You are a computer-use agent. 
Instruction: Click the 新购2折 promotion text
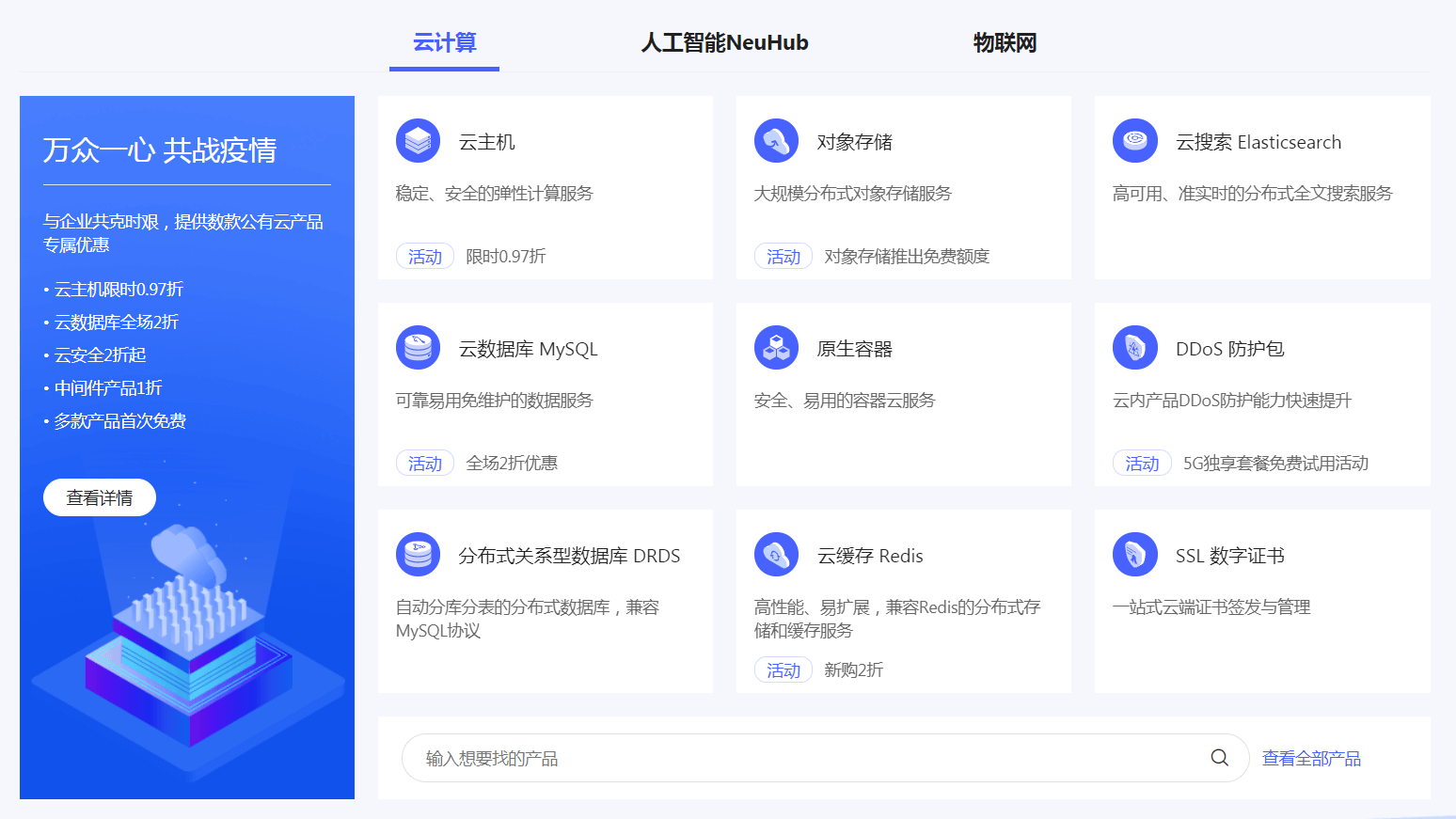854,670
